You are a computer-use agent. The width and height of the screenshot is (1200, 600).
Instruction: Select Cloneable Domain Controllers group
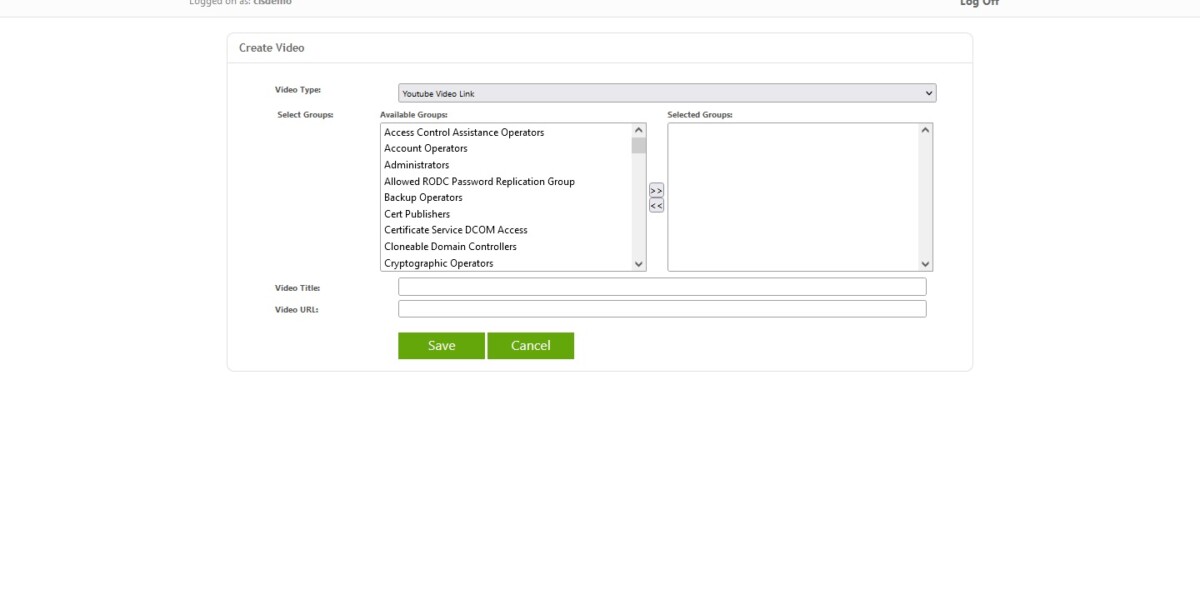point(448,246)
